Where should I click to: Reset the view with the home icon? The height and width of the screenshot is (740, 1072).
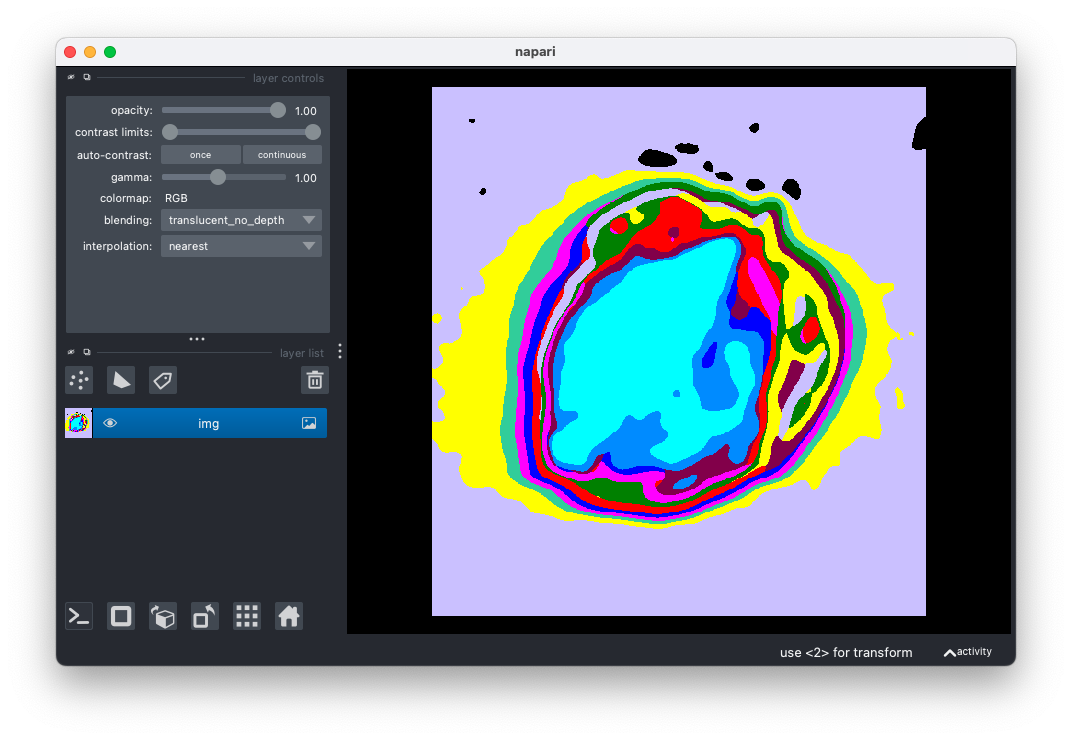tap(289, 616)
